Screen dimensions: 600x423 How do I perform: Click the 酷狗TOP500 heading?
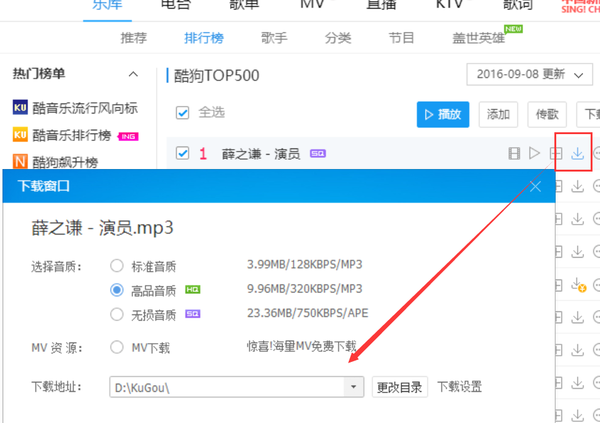coord(217,75)
